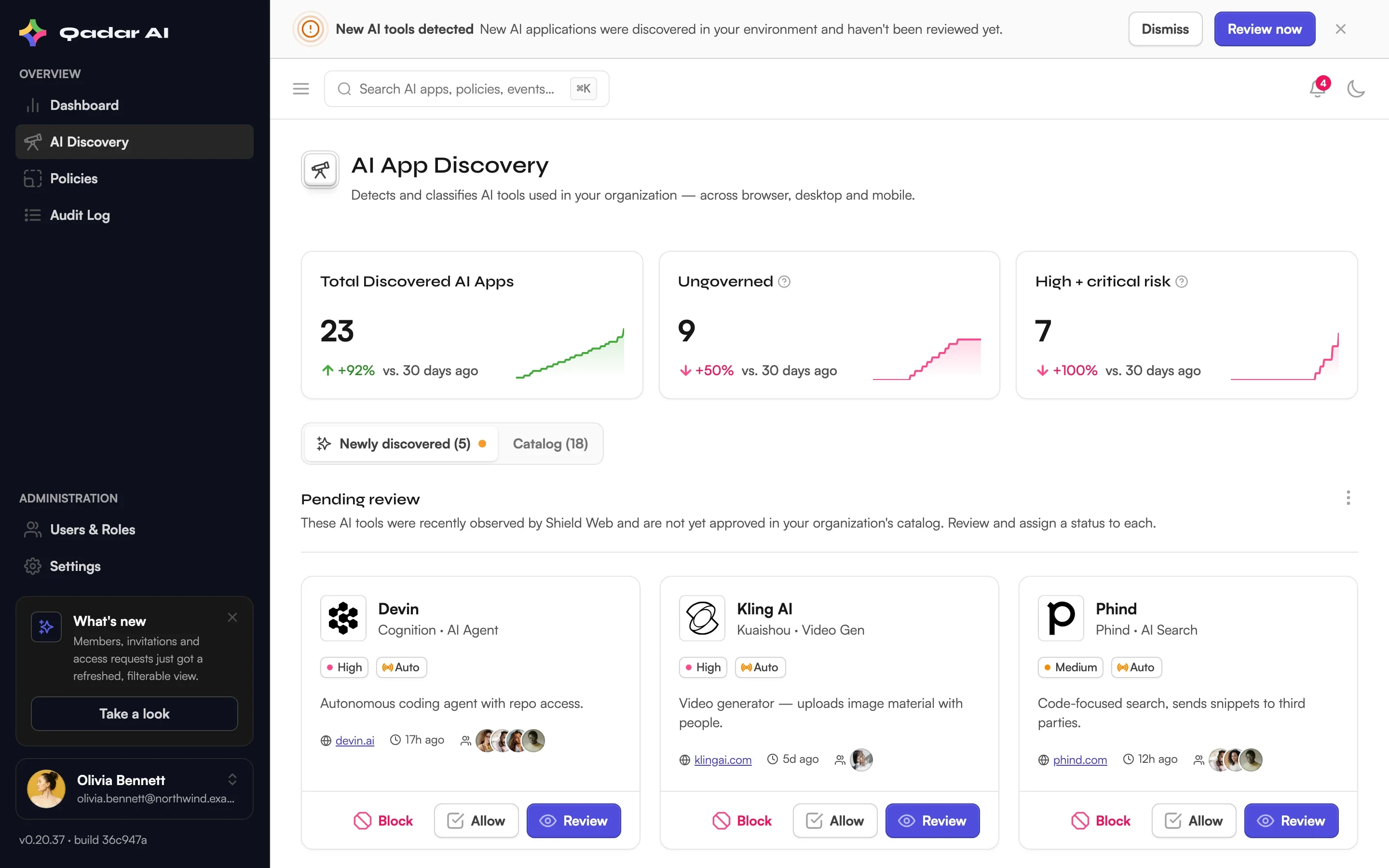Collapse sidebar with hamburger icon

pyautogui.click(x=301, y=89)
